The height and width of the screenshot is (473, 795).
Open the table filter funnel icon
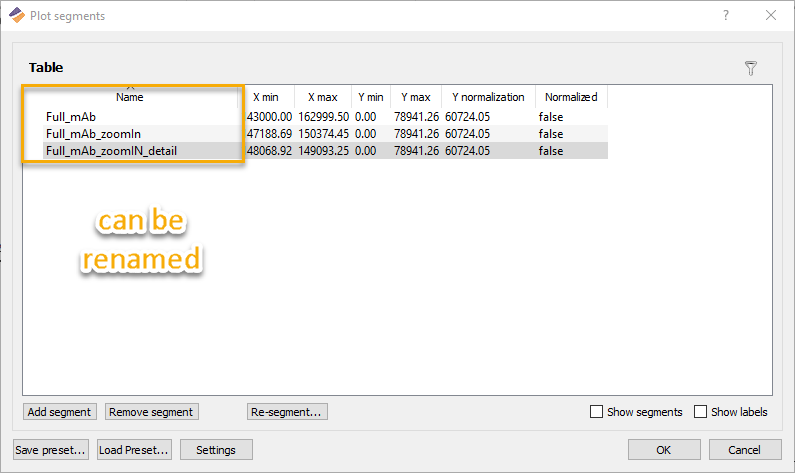tap(751, 68)
